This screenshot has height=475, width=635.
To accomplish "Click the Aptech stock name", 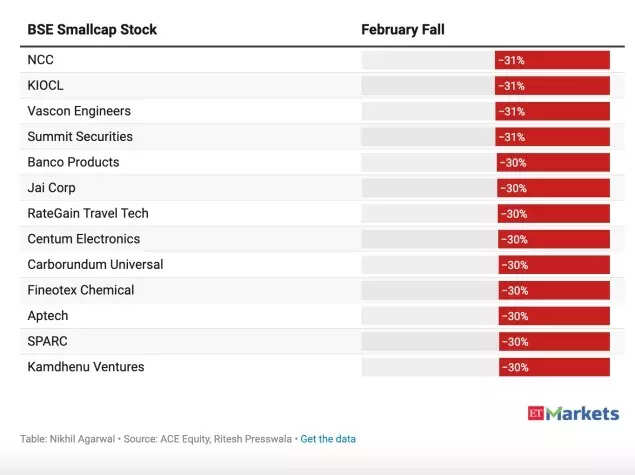I will click(48, 316).
